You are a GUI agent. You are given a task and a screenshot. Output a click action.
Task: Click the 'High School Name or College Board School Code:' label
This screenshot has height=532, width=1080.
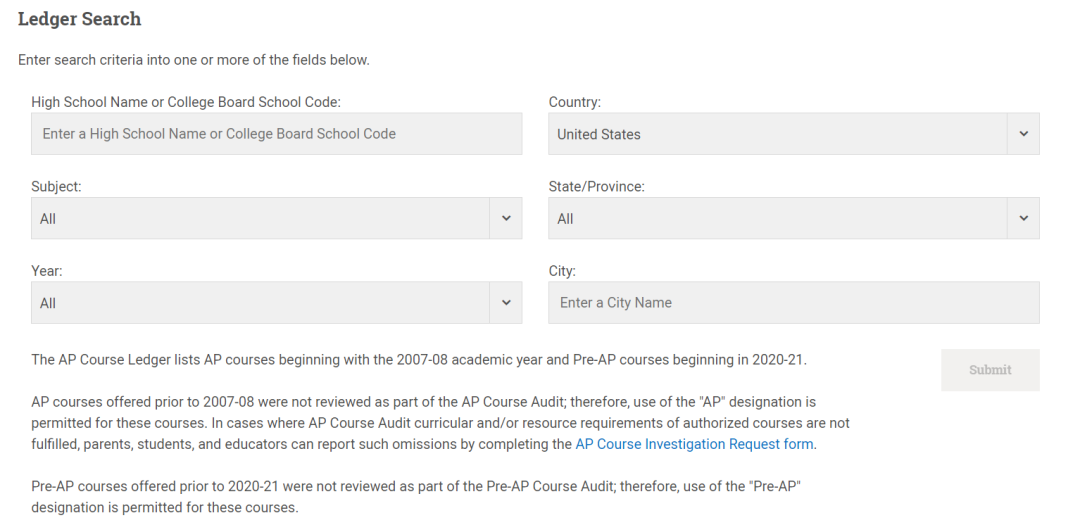(186, 102)
